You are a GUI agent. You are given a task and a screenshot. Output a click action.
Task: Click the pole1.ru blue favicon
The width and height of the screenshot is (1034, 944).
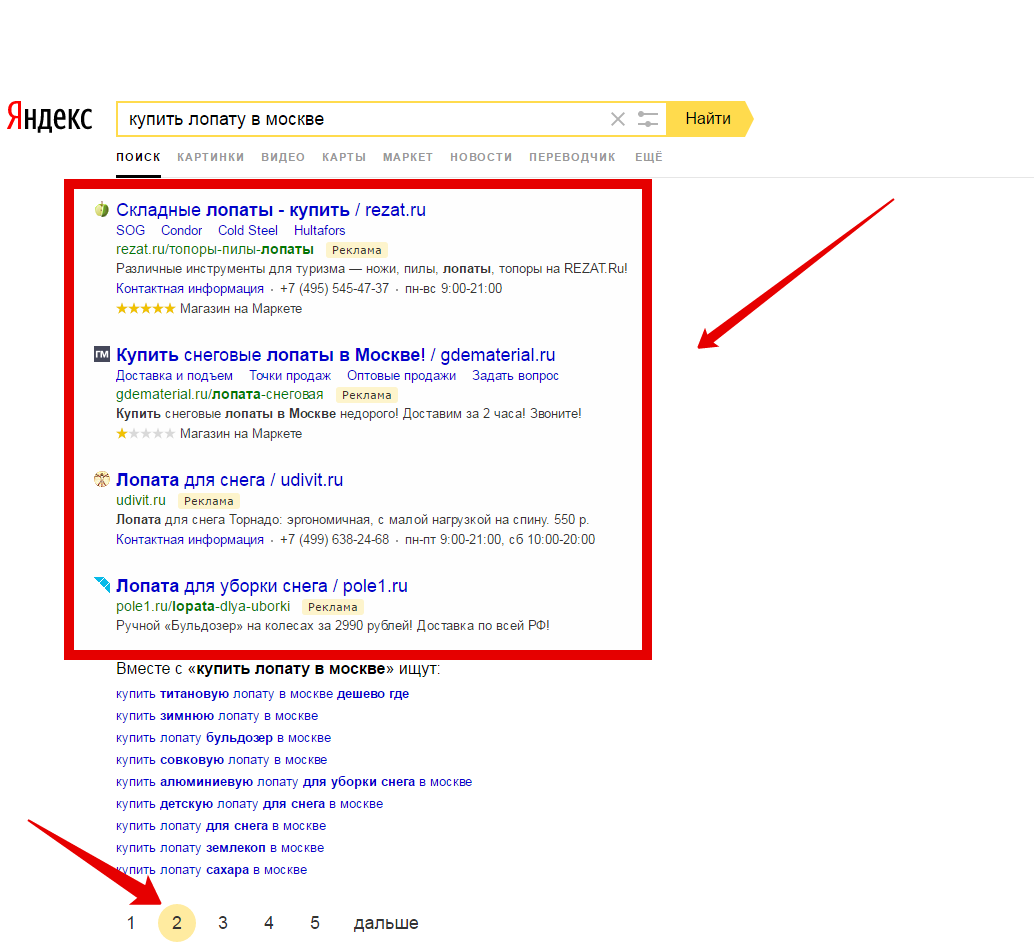pos(102,585)
